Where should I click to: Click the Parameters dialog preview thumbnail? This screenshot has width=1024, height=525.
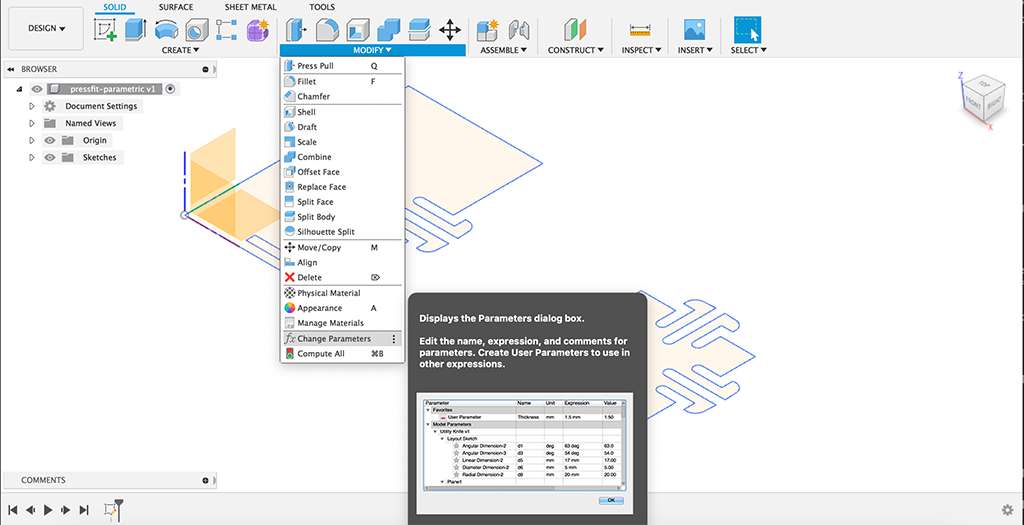525,453
